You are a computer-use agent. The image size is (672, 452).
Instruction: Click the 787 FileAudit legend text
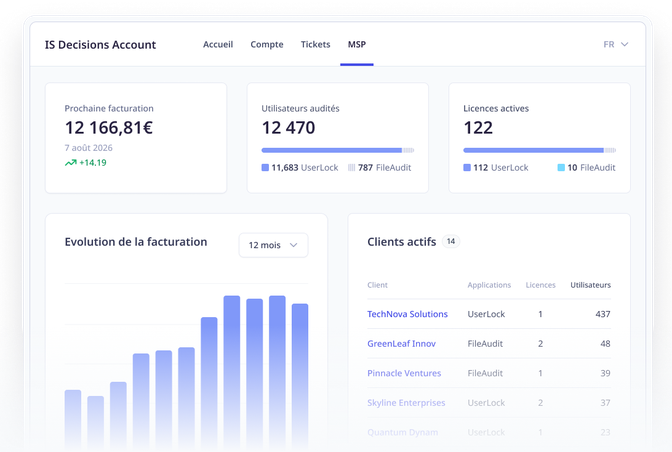(384, 168)
